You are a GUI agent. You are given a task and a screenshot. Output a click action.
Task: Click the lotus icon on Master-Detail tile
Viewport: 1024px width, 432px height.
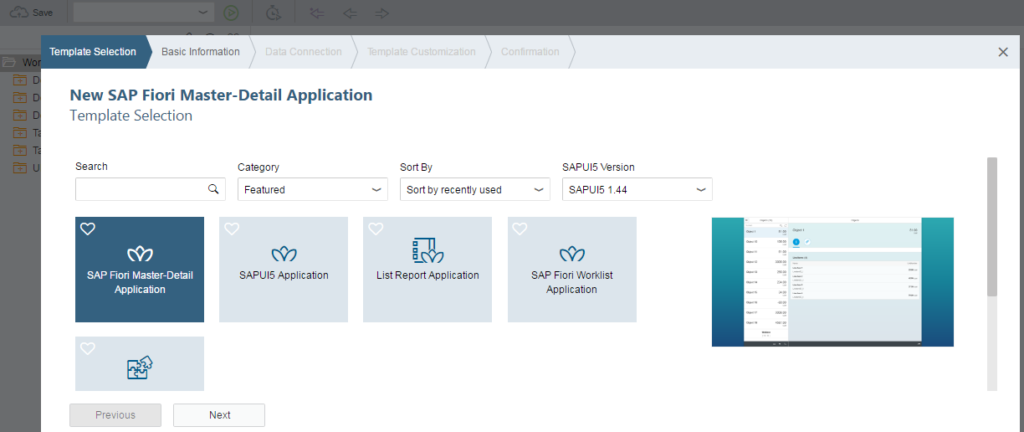coord(140,253)
